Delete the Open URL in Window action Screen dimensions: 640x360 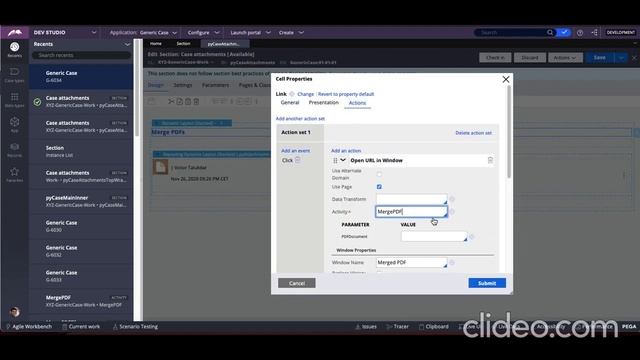(490, 160)
